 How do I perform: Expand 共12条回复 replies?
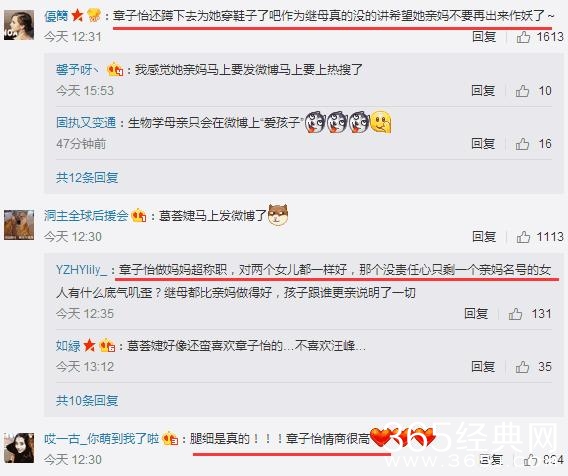pyautogui.click(x=87, y=178)
